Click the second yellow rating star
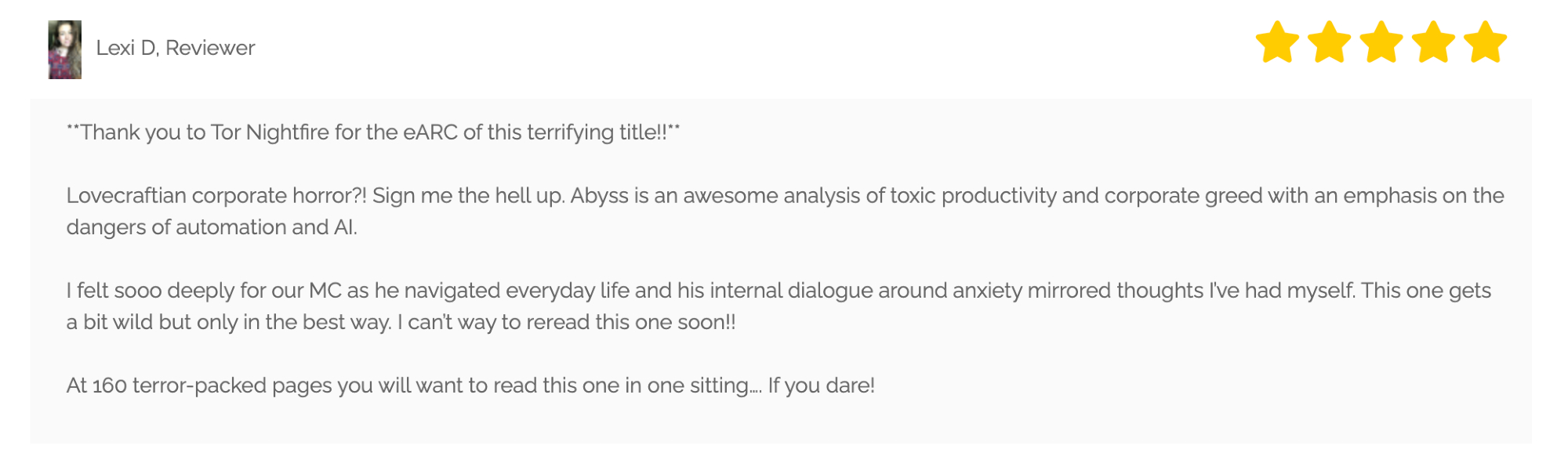This screenshot has height=449, width=1568. click(1330, 42)
